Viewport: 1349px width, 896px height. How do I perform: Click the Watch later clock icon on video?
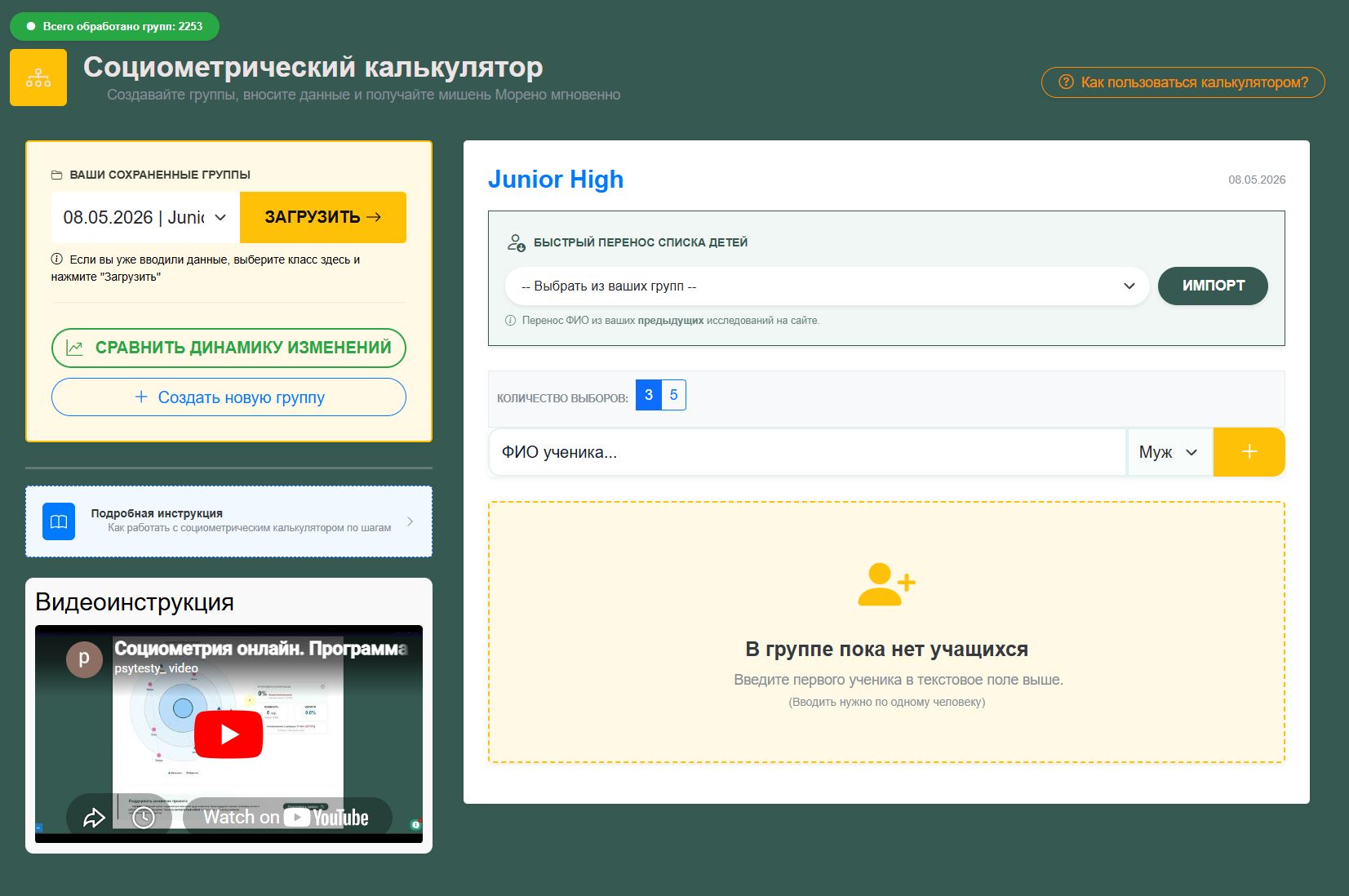coord(144,817)
